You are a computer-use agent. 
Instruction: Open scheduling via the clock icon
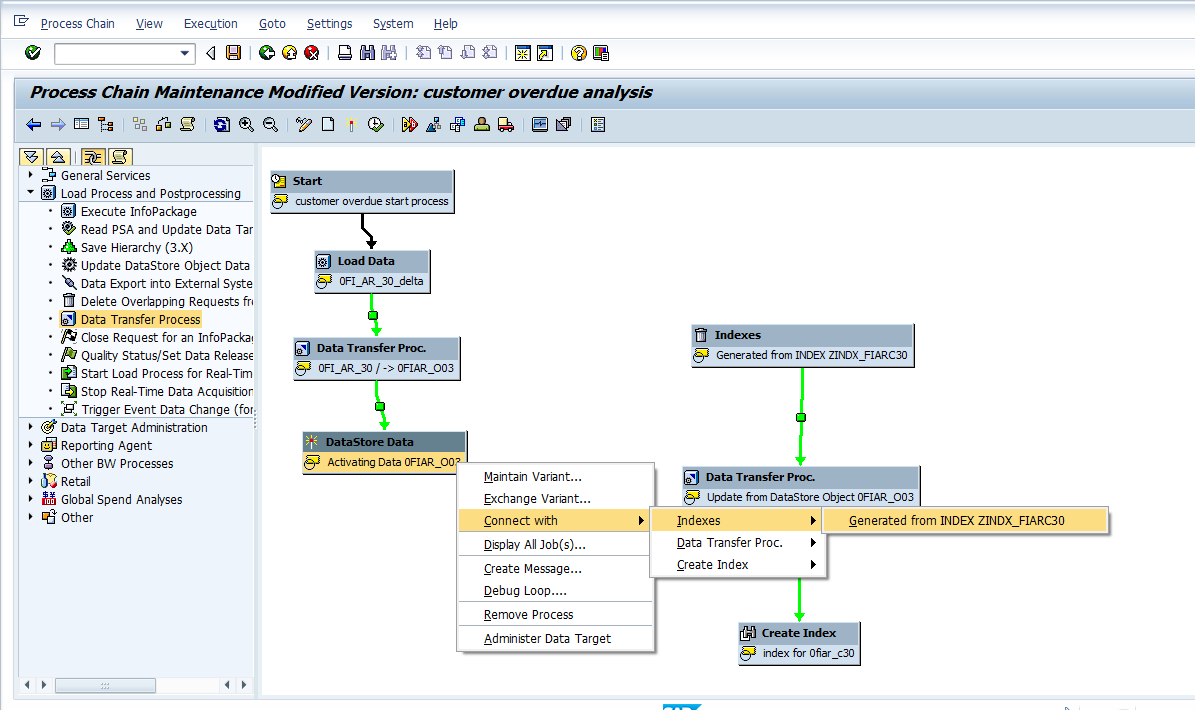(376, 124)
